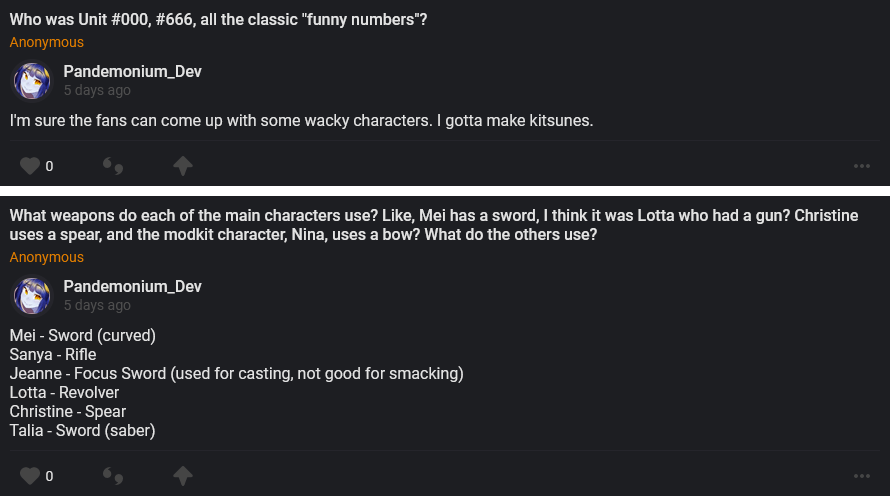Screen dimensions: 890x496
Task: Click Anonymous under the weapons question
Action: coord(47,257)
